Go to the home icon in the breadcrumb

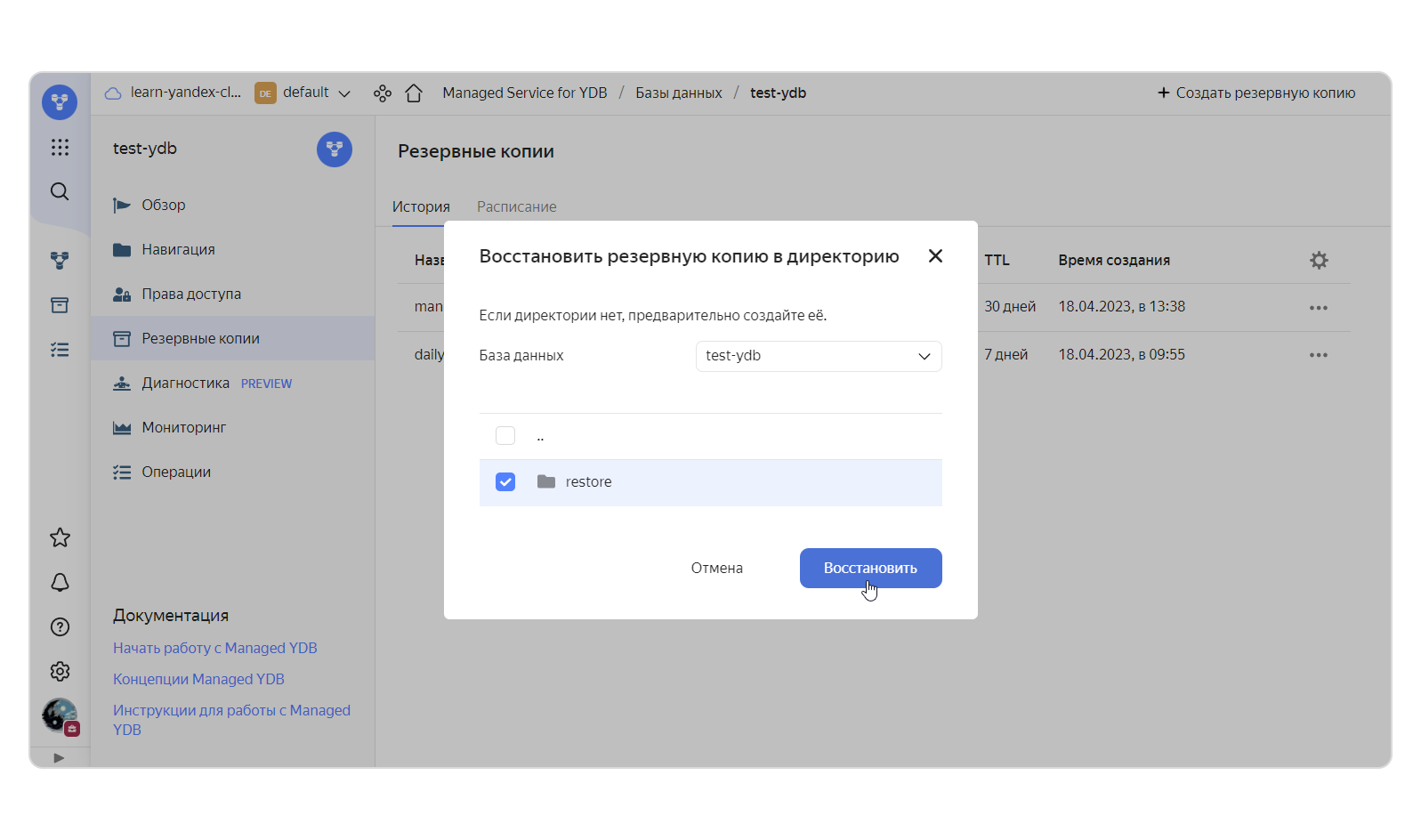tap(414, 93)
